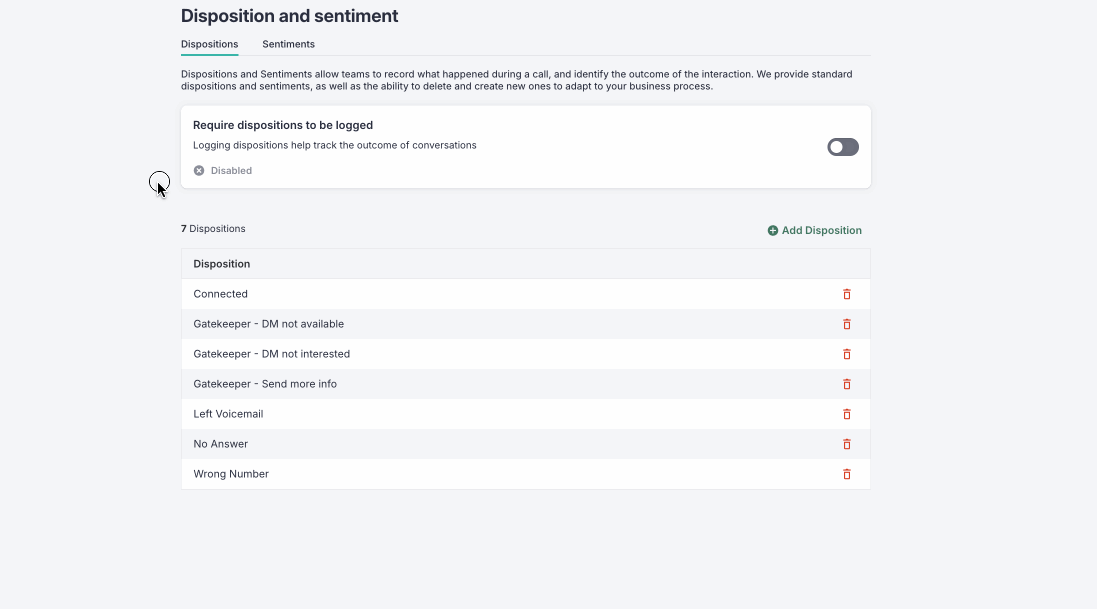The height and width of the screenshot is (609, 1097).
Task: Click the Disposition column header
Action: (222, 264)
